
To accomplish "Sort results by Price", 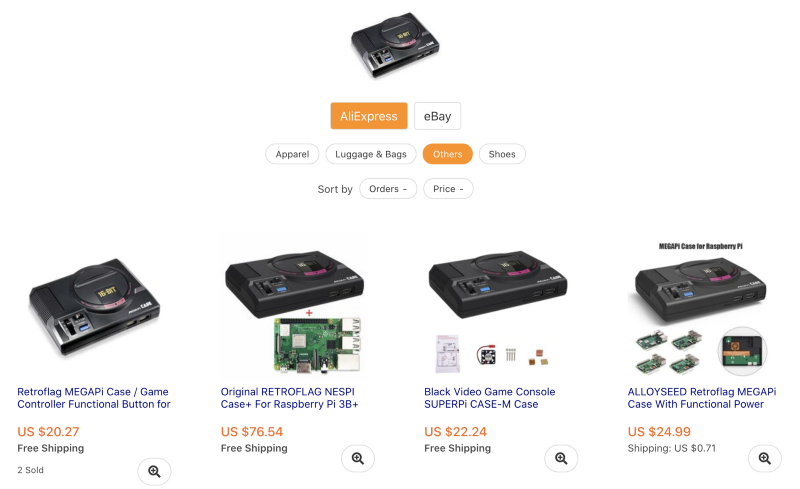I will pos(448,189).
